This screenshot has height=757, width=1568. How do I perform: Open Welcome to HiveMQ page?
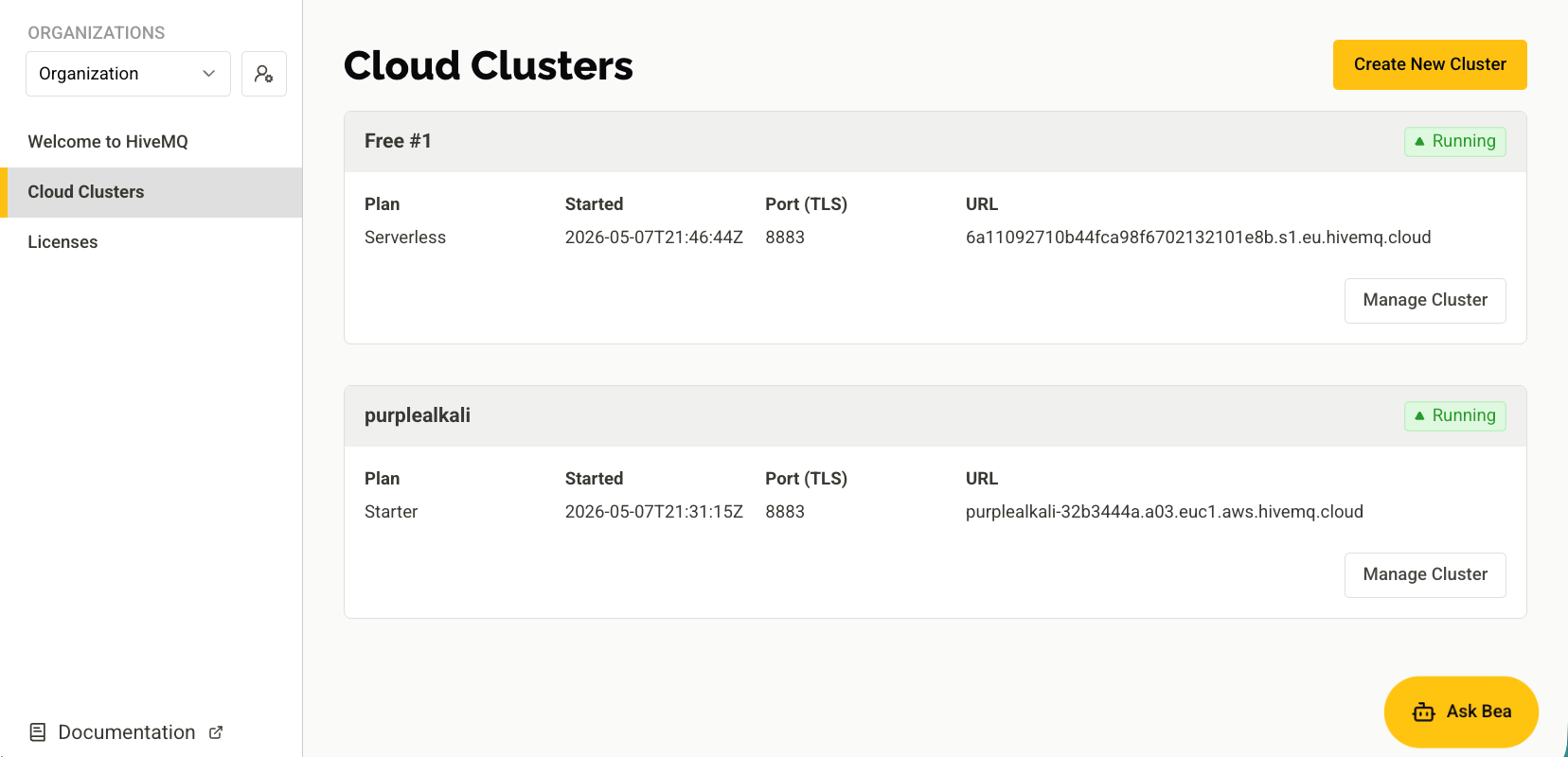pos(151,142)
